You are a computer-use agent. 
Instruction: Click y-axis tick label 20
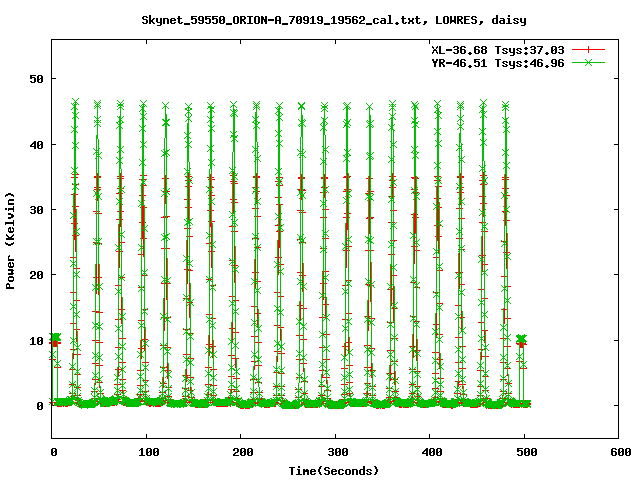pos(36,275)
